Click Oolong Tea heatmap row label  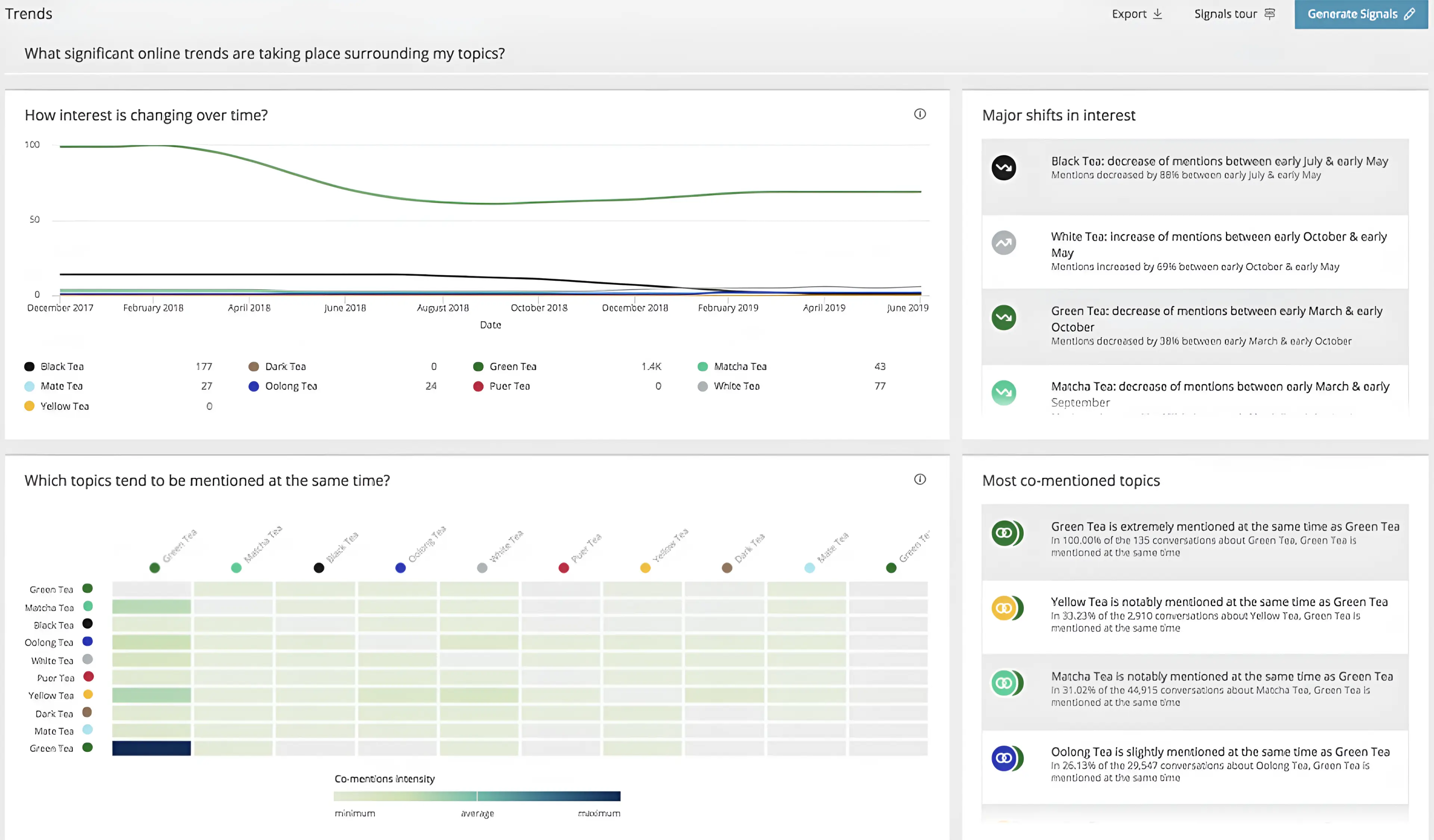tap(49, 643)
